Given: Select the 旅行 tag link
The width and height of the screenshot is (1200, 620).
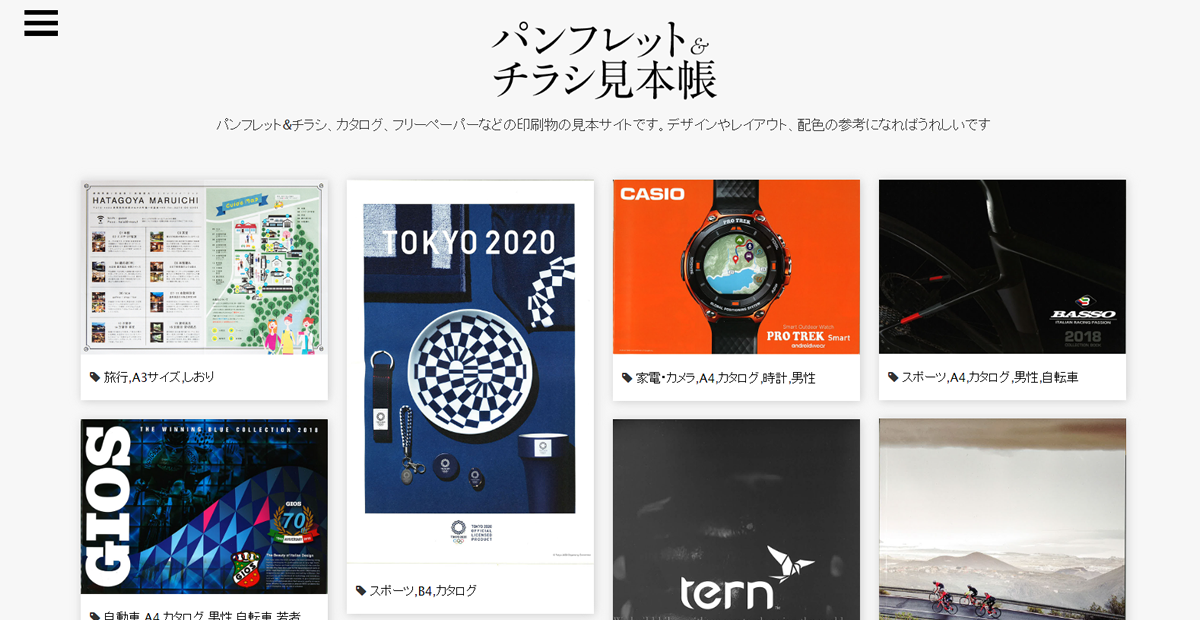Looking at the screenshot, I should [116, 377].
